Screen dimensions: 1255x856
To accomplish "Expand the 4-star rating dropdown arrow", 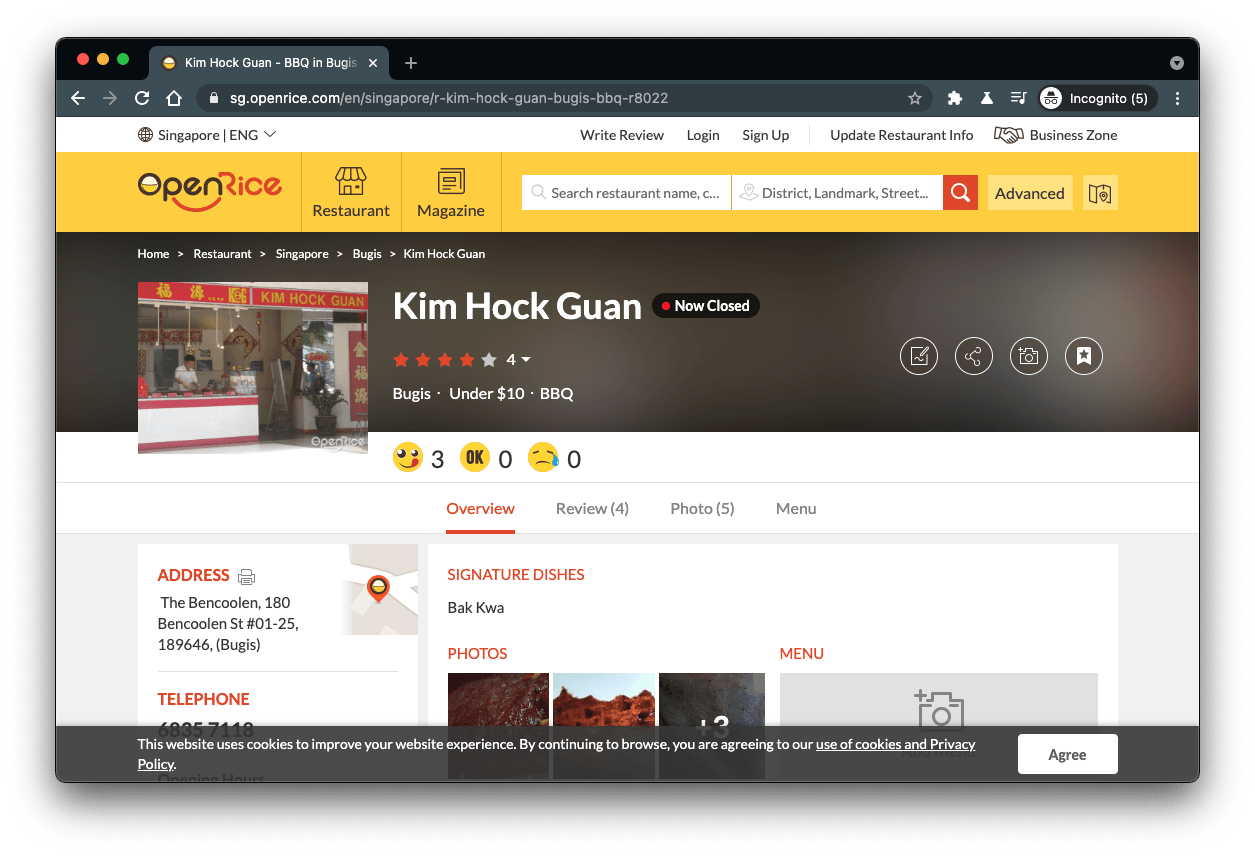I will point(526,360).
